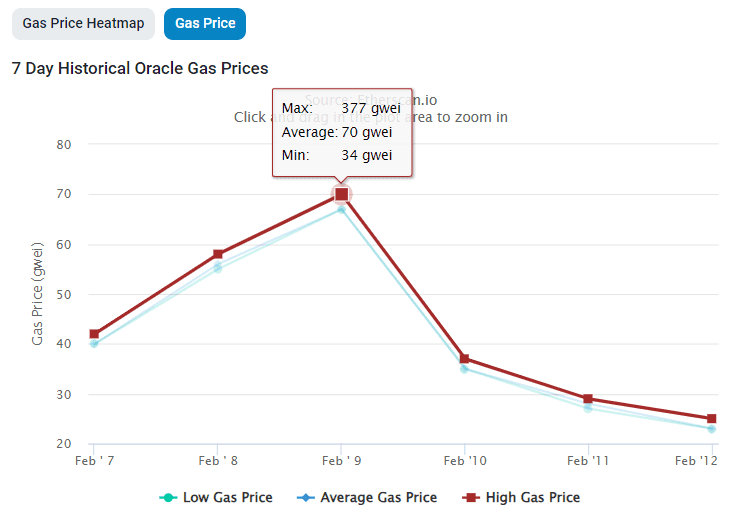Screen dimensions: 737x523
Task: Open the Gas Price Heatmap tab
Action: (83, 23)
